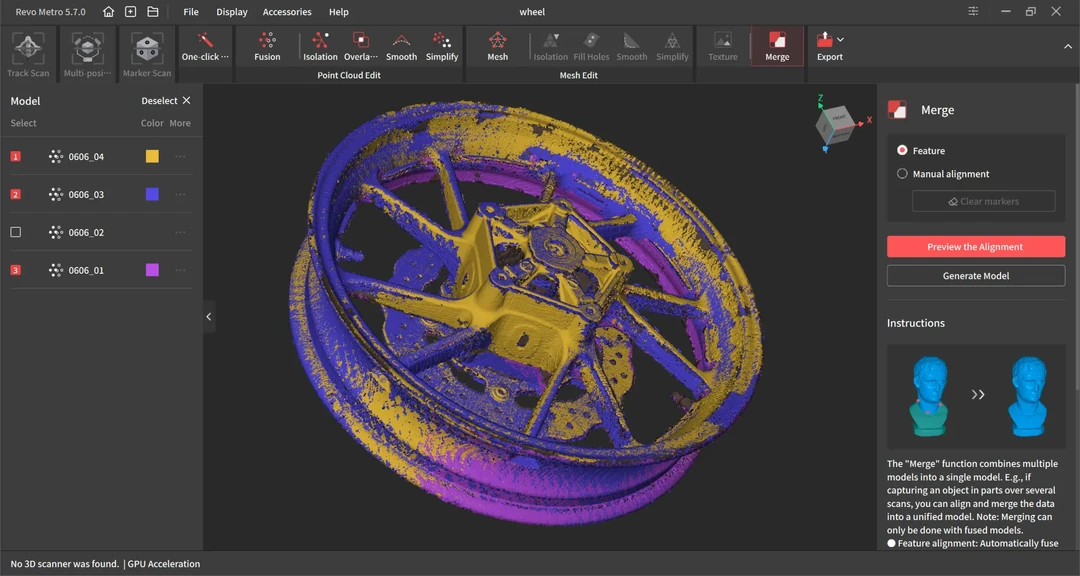Open the File menu
The width and height of the screenshot is (1080, 576).
pos(191,12)
